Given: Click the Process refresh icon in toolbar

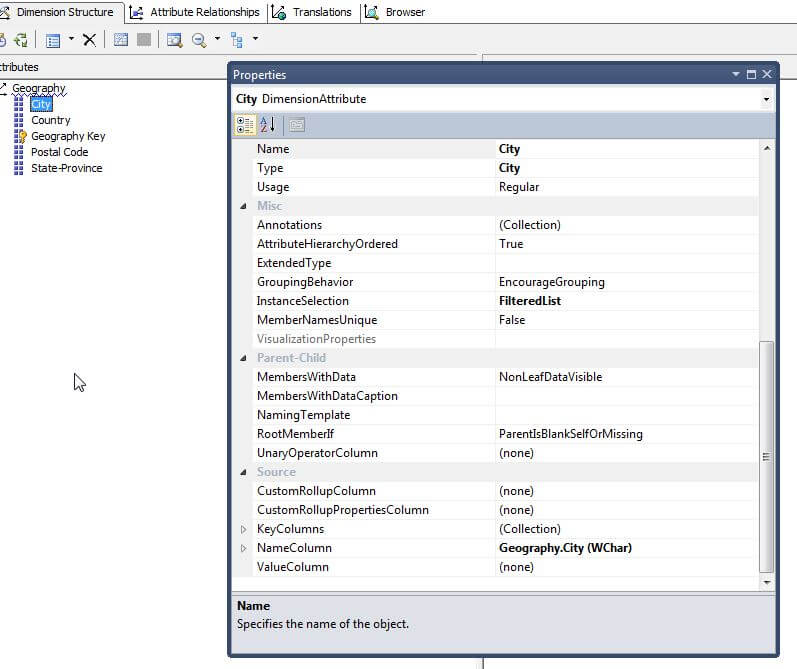Looking at the screenshot, I should [x=21, y=40].
